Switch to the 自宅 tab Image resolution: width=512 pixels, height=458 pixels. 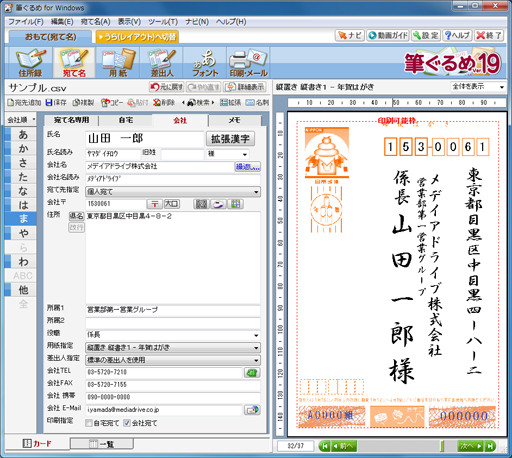pos(126,120)
